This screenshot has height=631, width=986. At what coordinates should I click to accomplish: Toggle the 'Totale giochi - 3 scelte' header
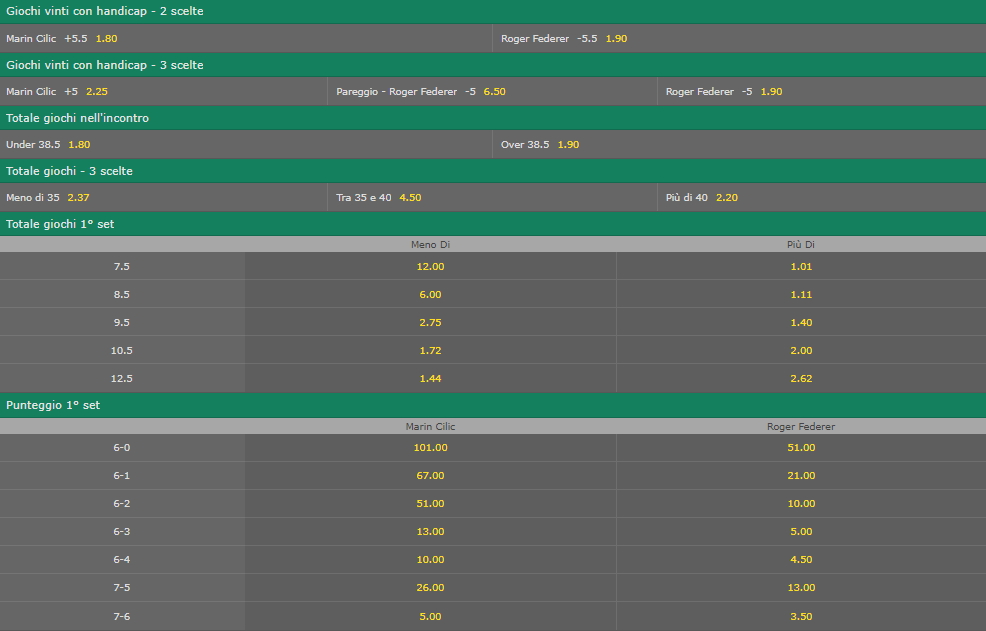492,171
